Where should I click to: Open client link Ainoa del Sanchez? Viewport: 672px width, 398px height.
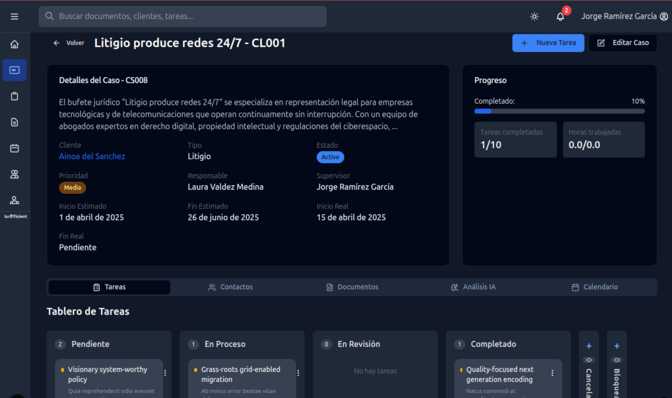coord(92,156)
